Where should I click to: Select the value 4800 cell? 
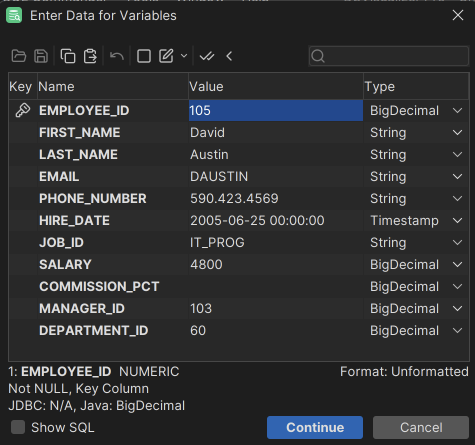(x=276, y=264)
